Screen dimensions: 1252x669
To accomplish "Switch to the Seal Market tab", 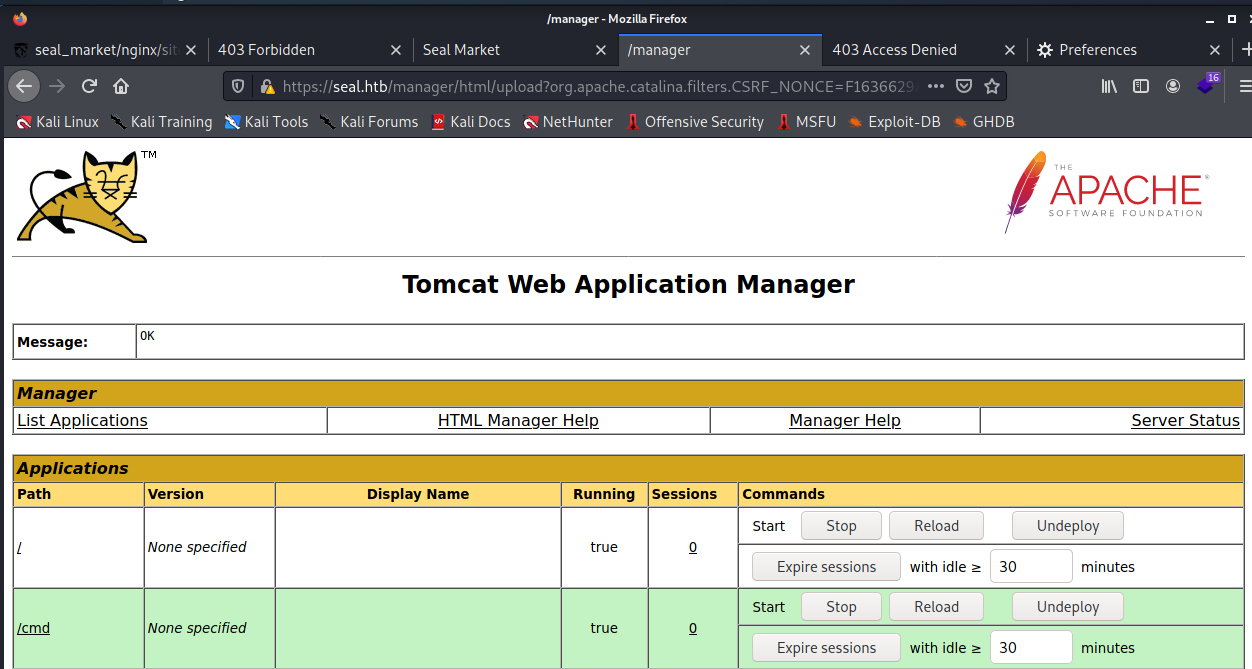I will point(461,50).
